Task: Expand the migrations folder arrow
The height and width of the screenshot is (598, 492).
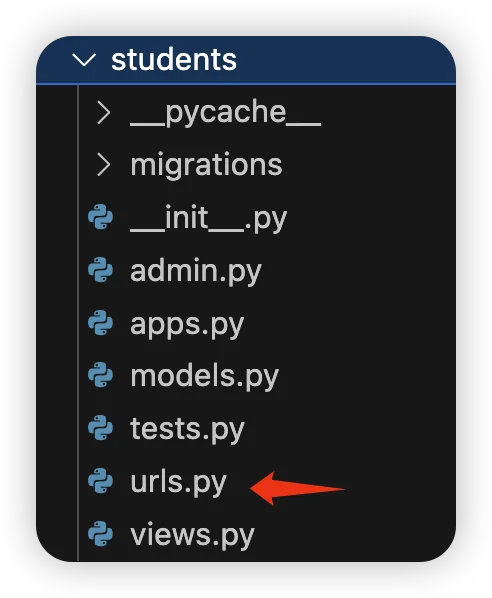Action: [103, 165]
